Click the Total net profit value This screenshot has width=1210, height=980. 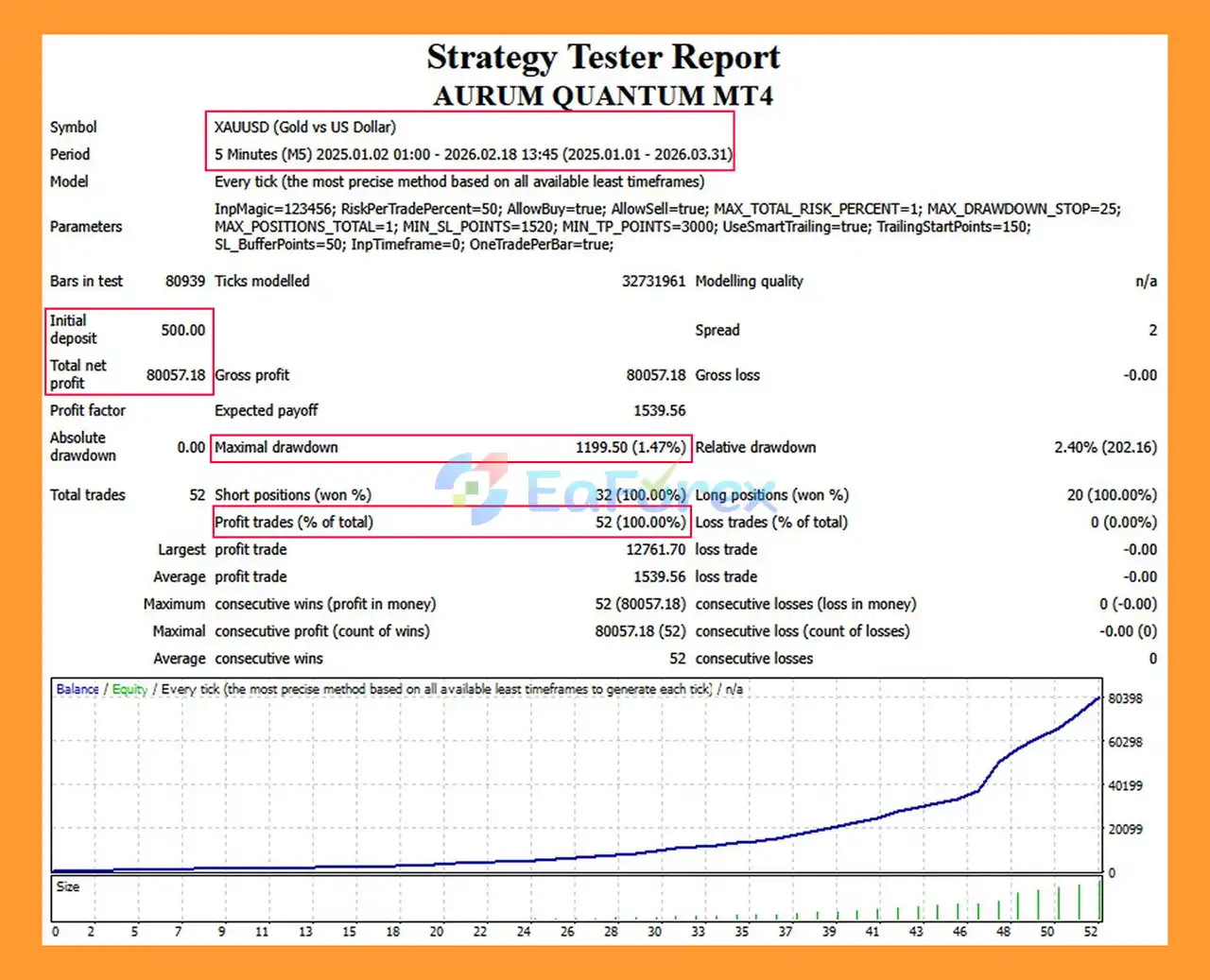pos(175,375)
